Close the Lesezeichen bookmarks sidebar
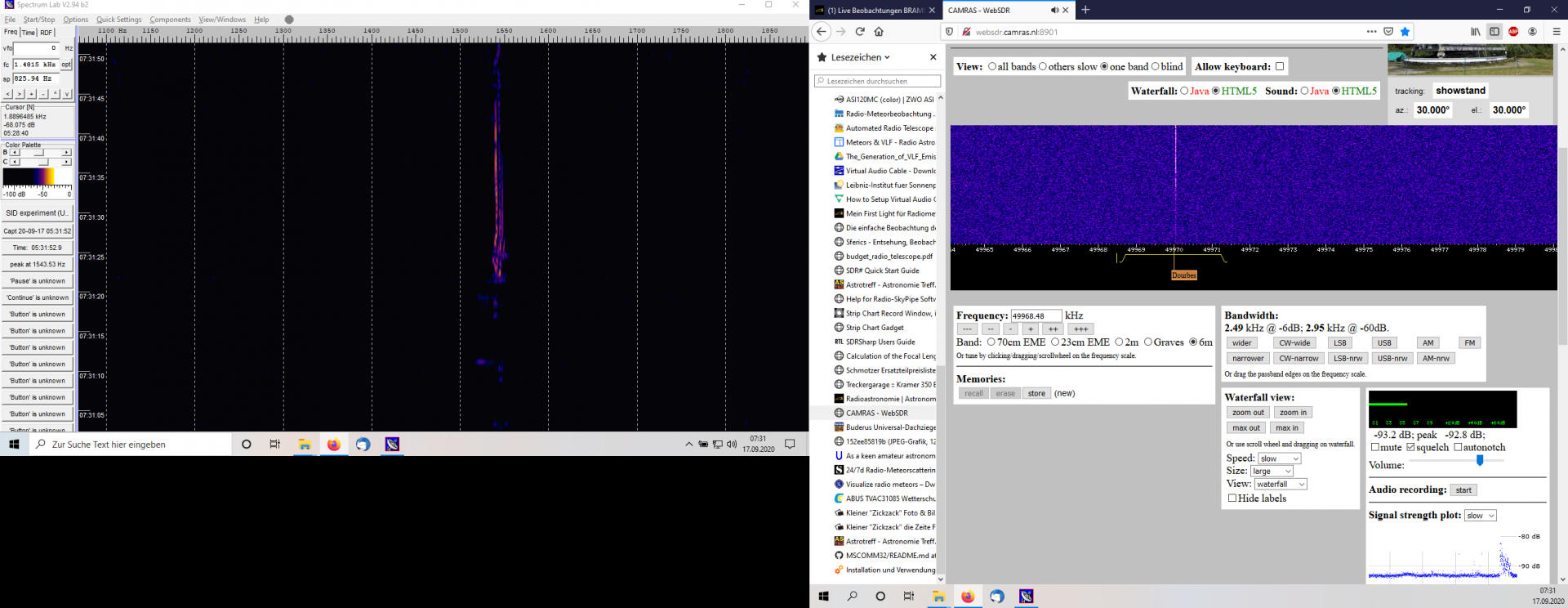1568x608 pixels. (x=933, y=57)
